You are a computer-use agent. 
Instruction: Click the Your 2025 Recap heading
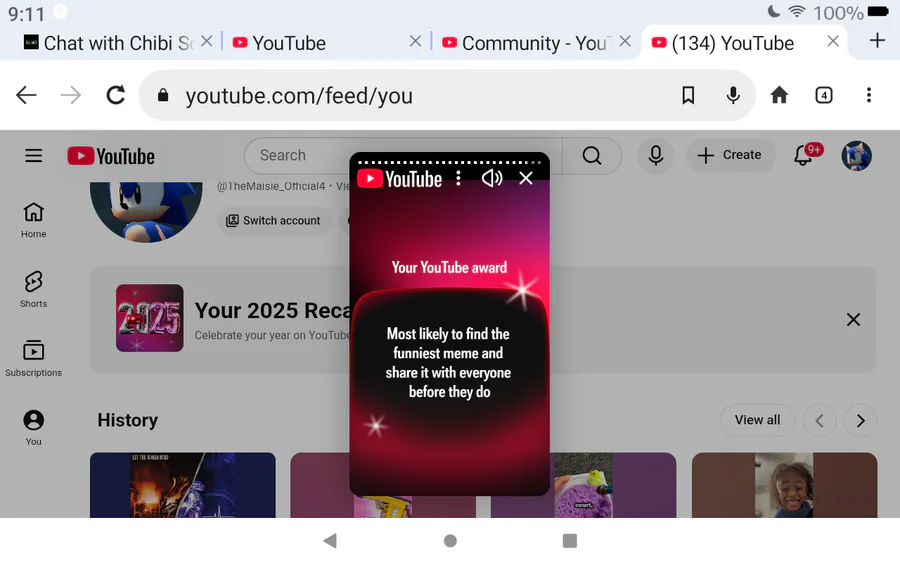[x=273, y=310]
